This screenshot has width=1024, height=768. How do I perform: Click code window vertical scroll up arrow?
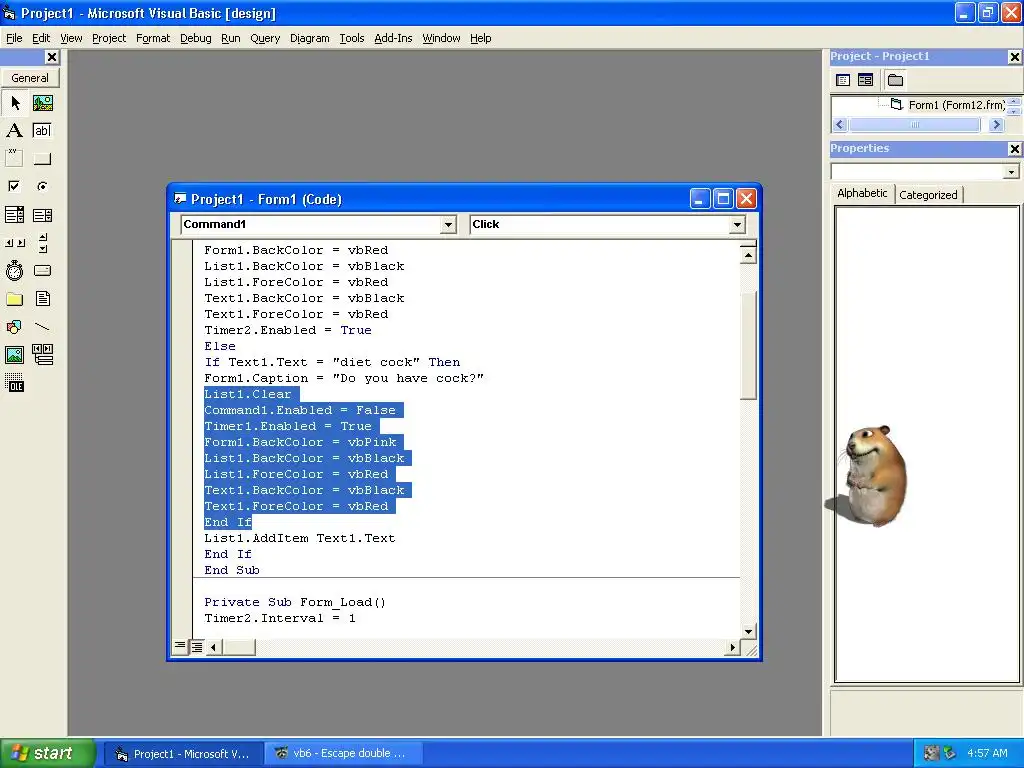point(748,255)
